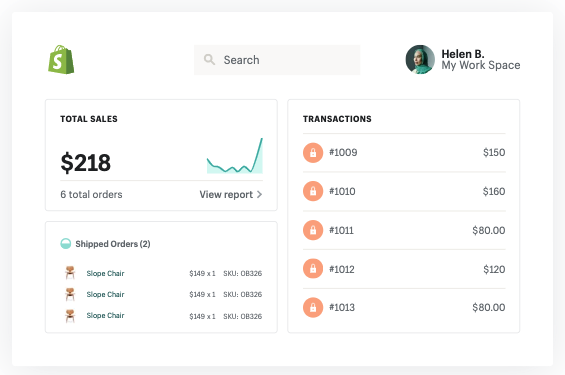
Task: Click the total sales trend chart
Action: (x=235, y=156)
